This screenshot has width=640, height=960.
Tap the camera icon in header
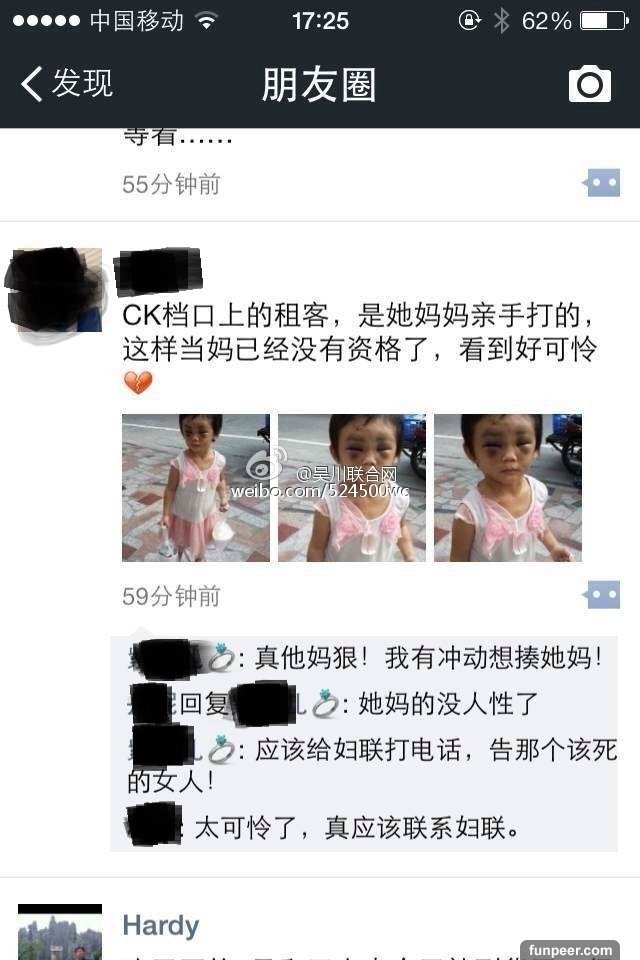(590, 84)
